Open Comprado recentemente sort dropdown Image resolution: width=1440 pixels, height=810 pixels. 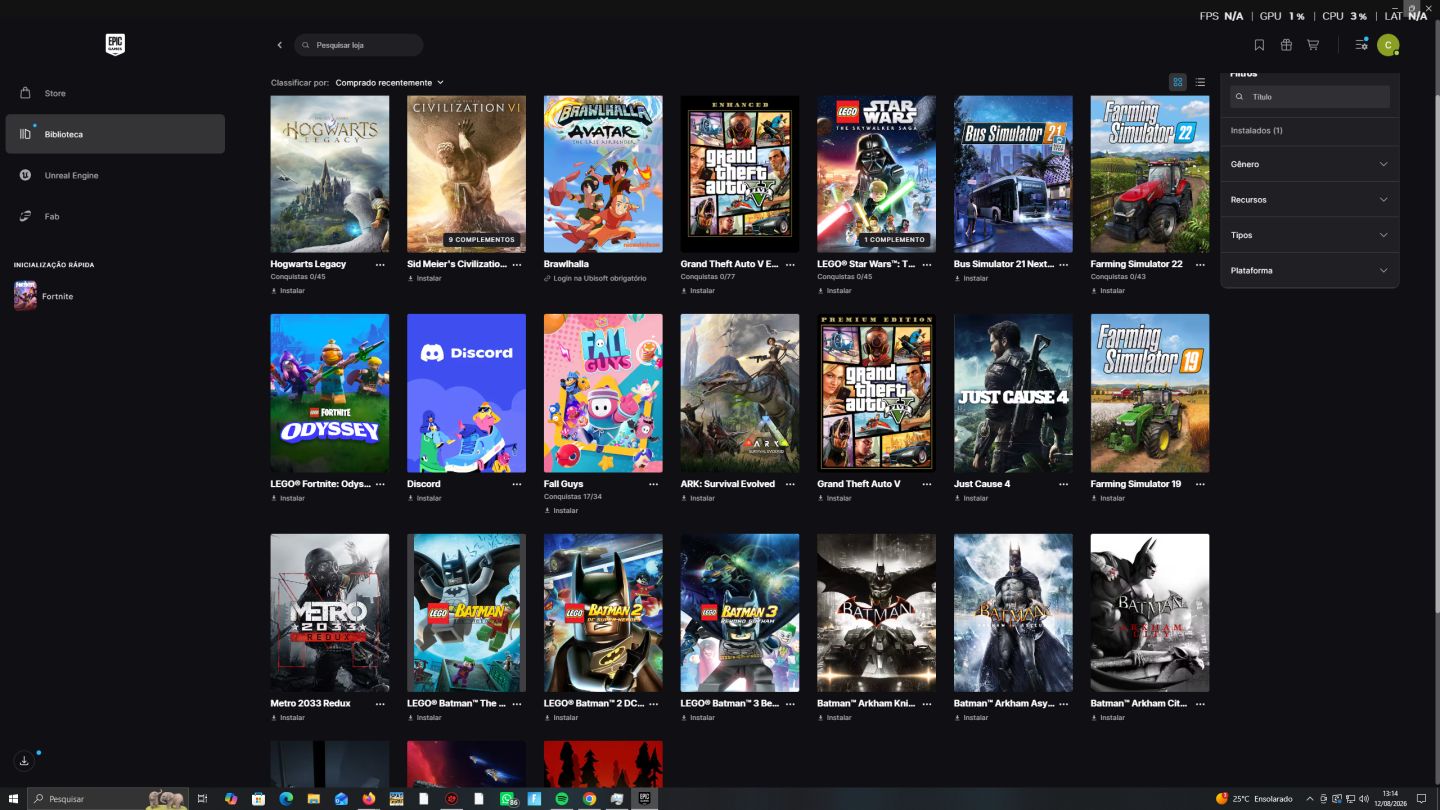click(x=389, y=83)
